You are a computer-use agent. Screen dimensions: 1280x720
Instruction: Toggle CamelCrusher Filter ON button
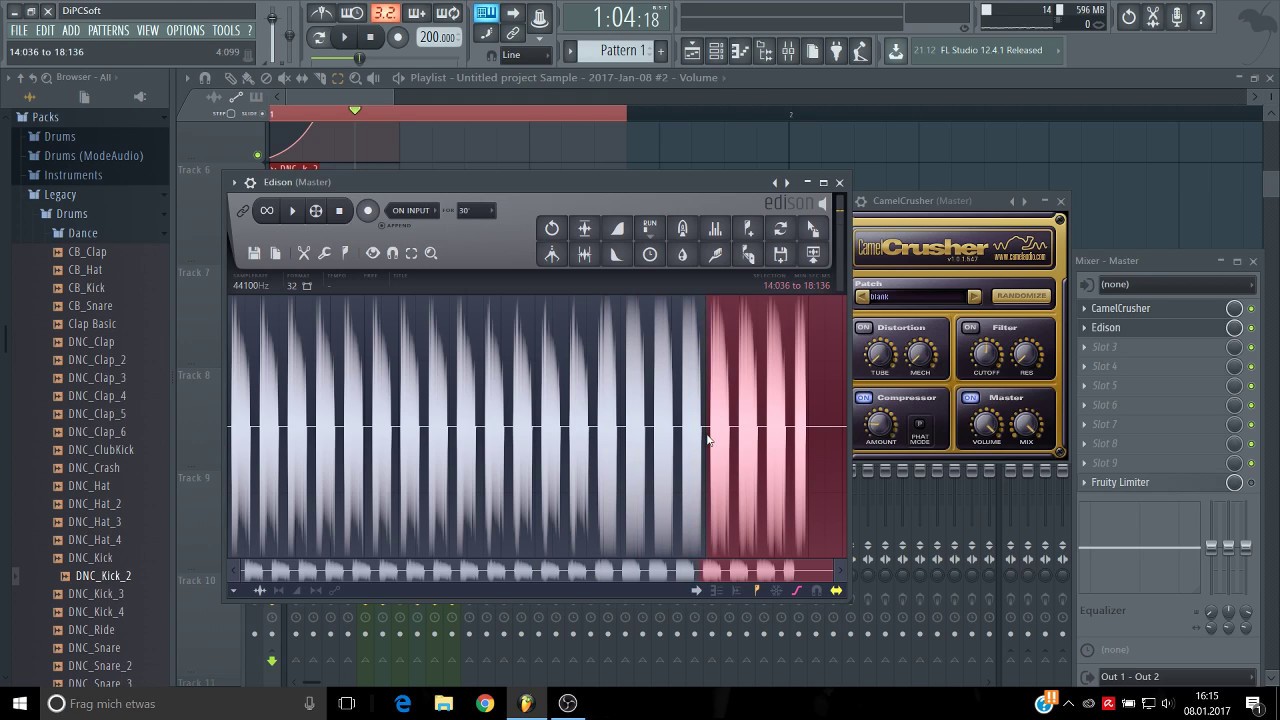coord(970,328)
